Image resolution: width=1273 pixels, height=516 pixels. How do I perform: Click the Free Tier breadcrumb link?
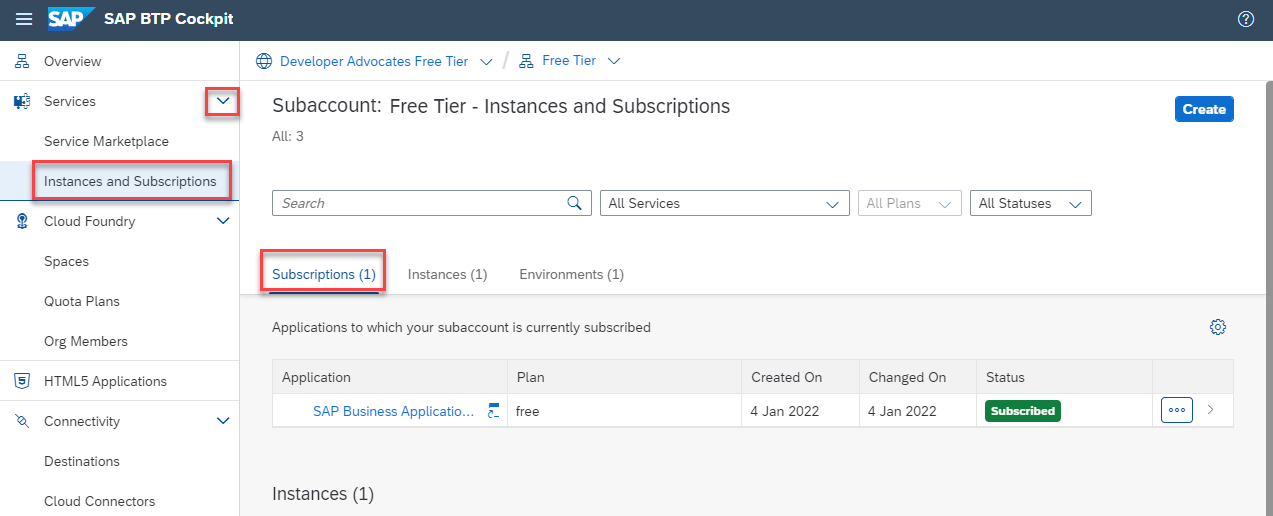[569, 61]
